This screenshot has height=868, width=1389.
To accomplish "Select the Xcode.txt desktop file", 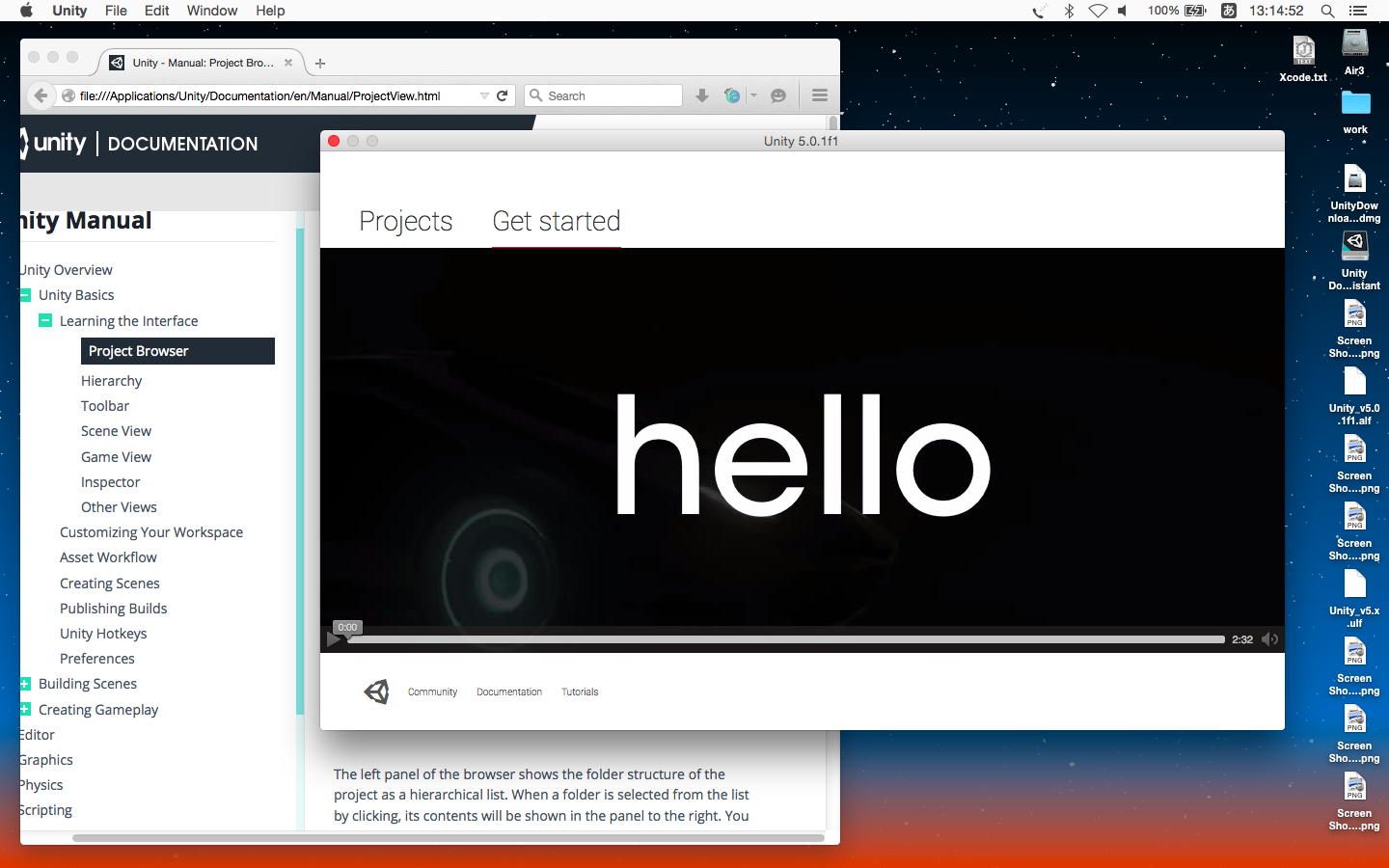I will (x=1303, y=59).
